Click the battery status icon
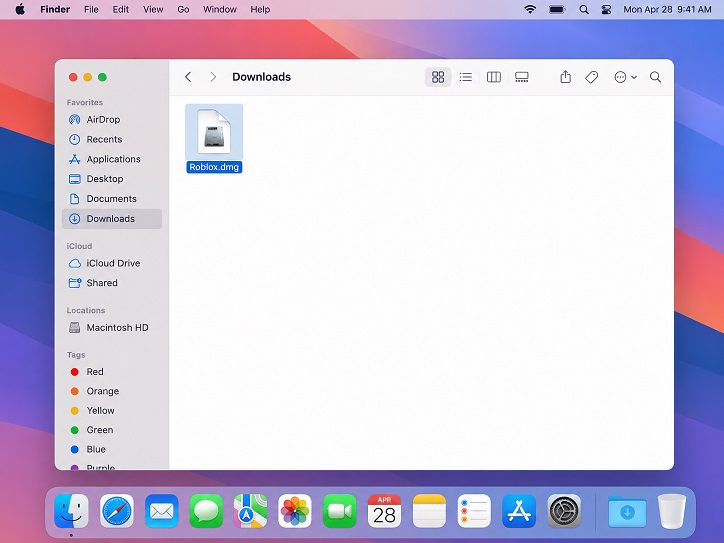This screenshot has width=724, height=543. pyautogui.click(x=557, y=9)
